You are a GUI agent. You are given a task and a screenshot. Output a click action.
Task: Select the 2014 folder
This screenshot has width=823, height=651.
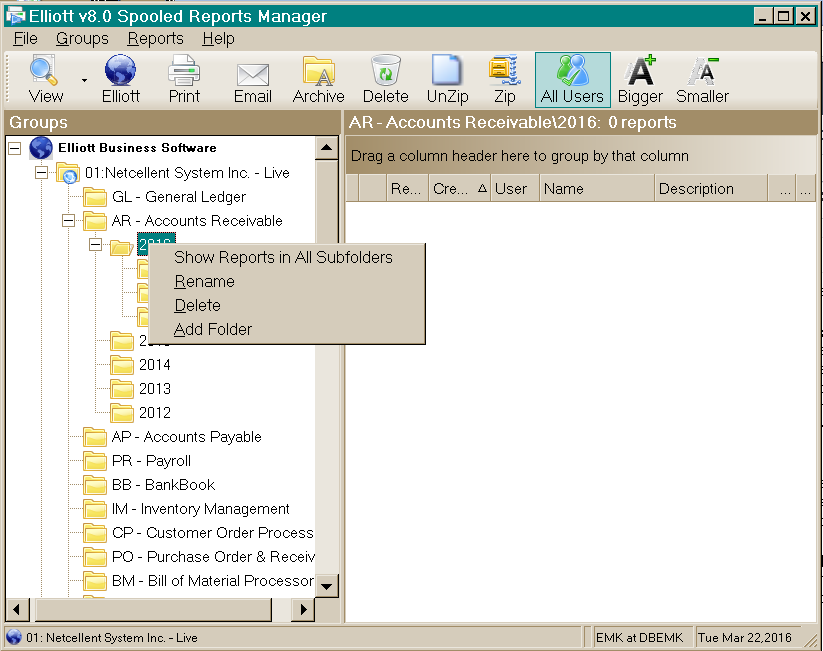click(155, 365)
